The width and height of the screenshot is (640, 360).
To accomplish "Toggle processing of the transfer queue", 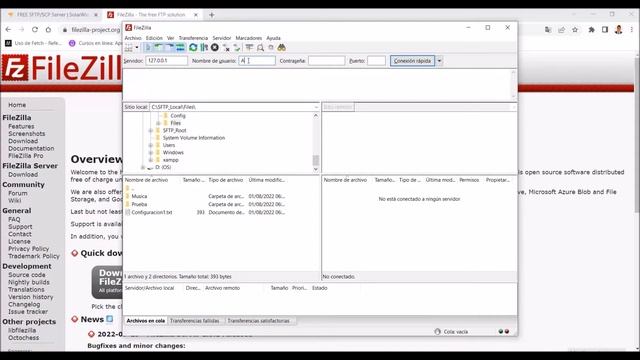I will click(x=204, y=48).
